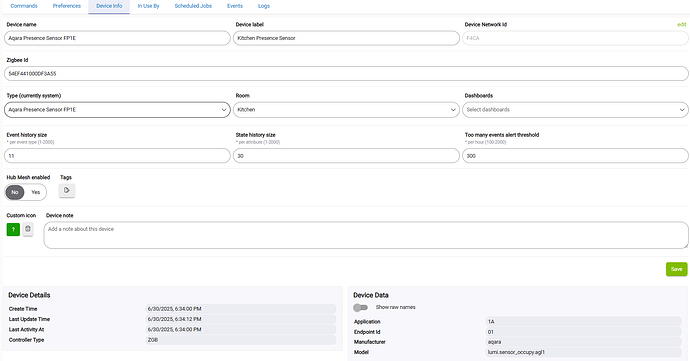Expand the Room dropdown showing Kitchen
The width and height of the screenshot is (690, 361).
[x=346, y=110]
